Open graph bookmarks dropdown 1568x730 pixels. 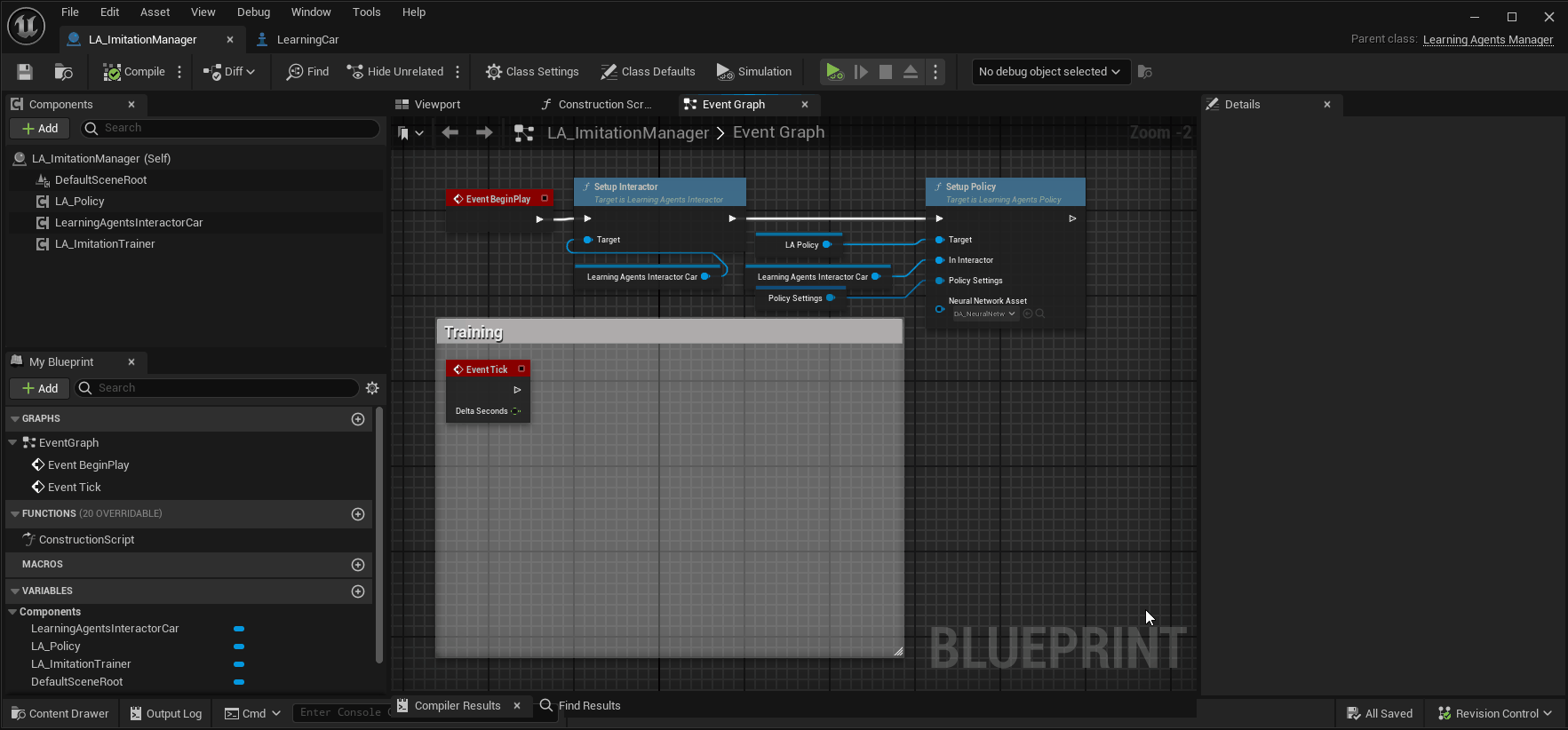[410, 133]
